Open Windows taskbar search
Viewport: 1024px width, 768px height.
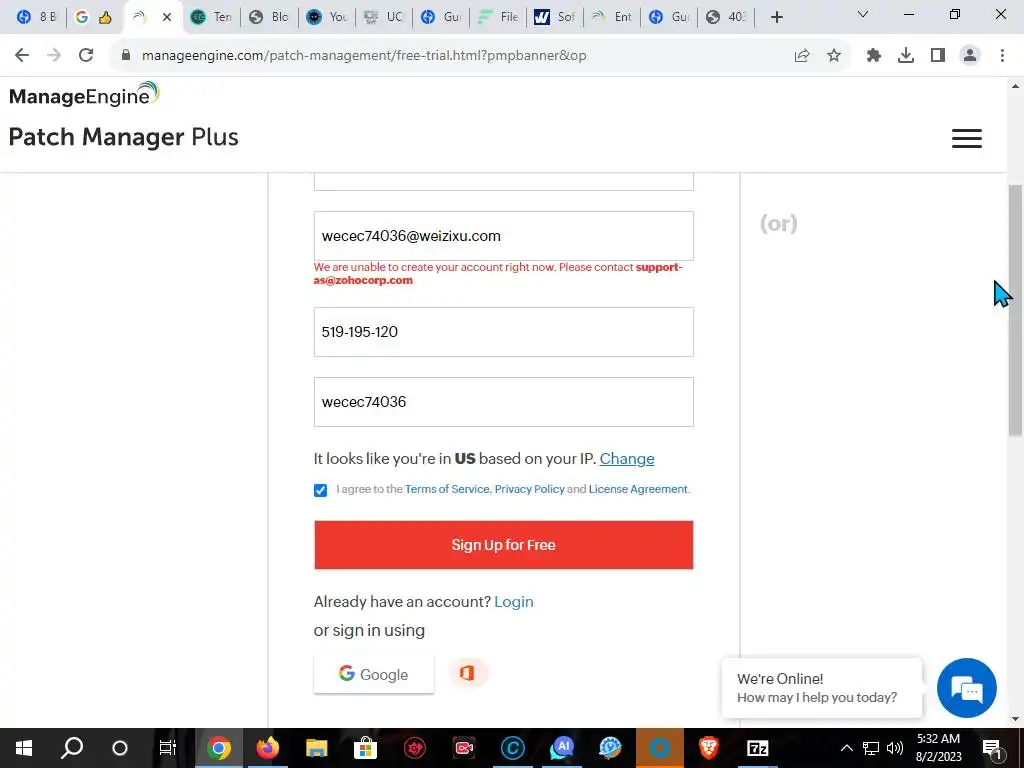72,748
